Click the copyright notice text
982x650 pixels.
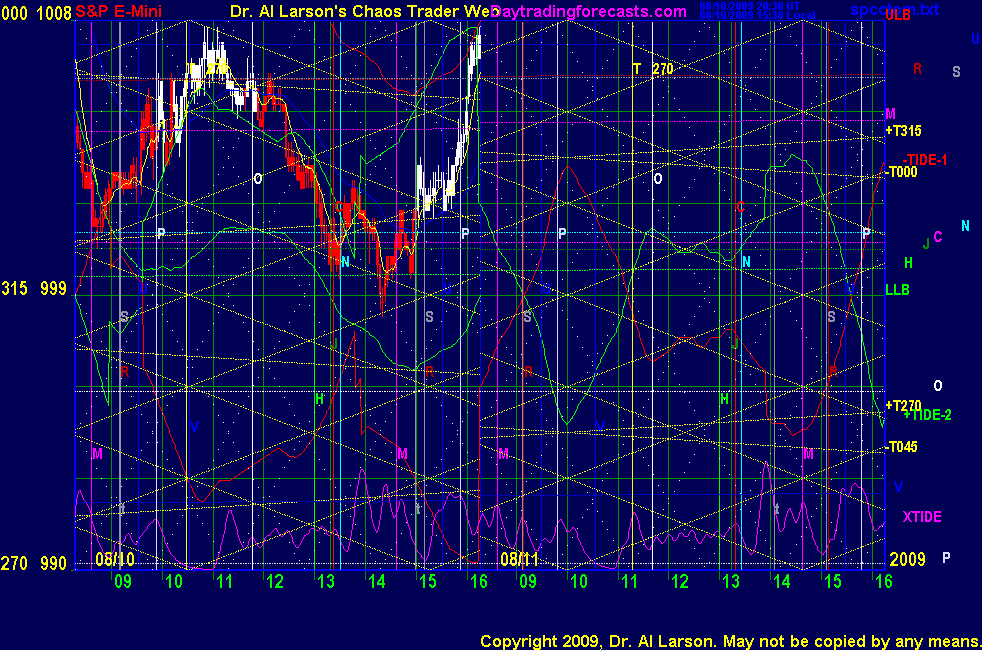[729, 640]
